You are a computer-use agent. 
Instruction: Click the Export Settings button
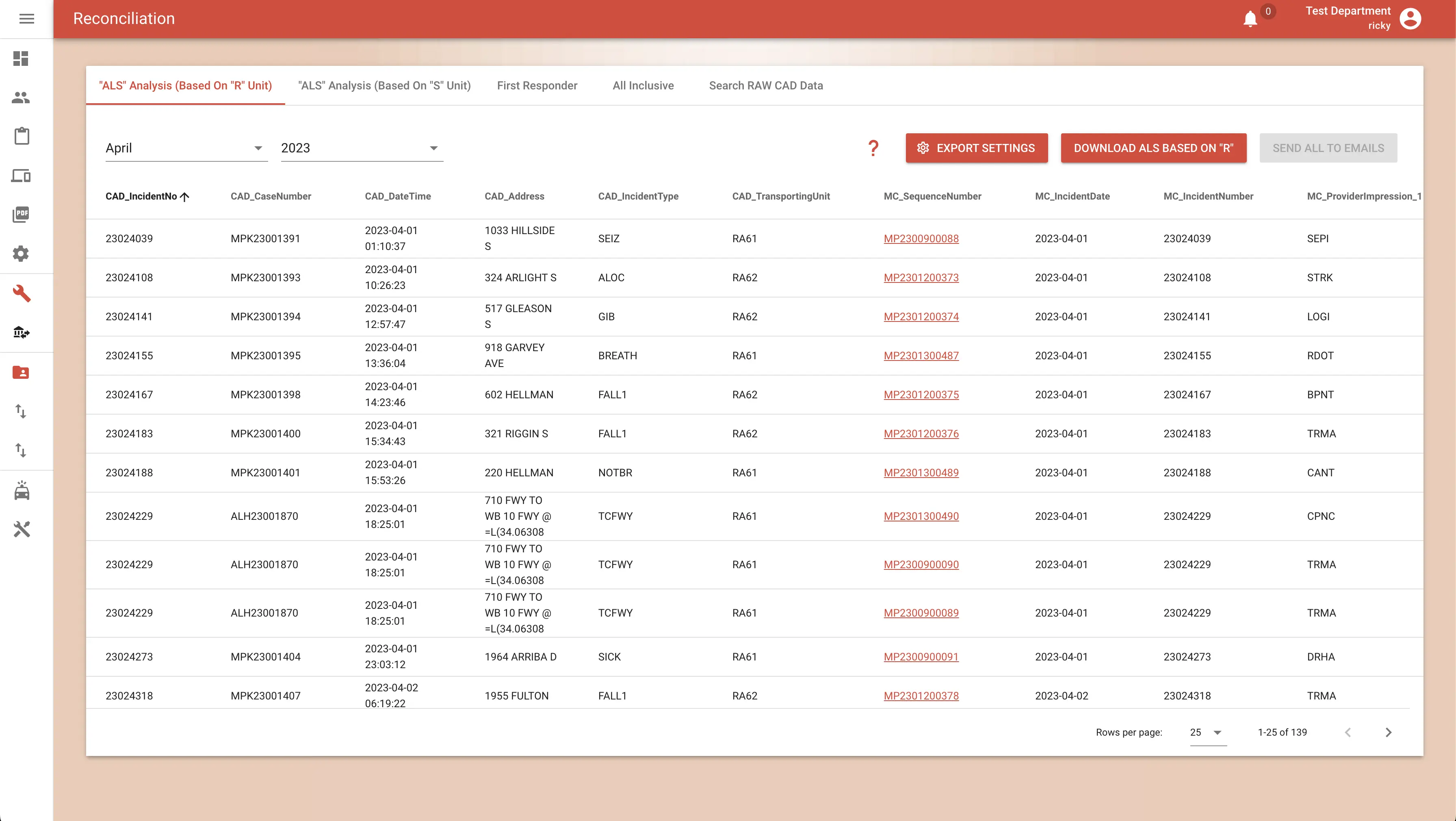point(977,148)
